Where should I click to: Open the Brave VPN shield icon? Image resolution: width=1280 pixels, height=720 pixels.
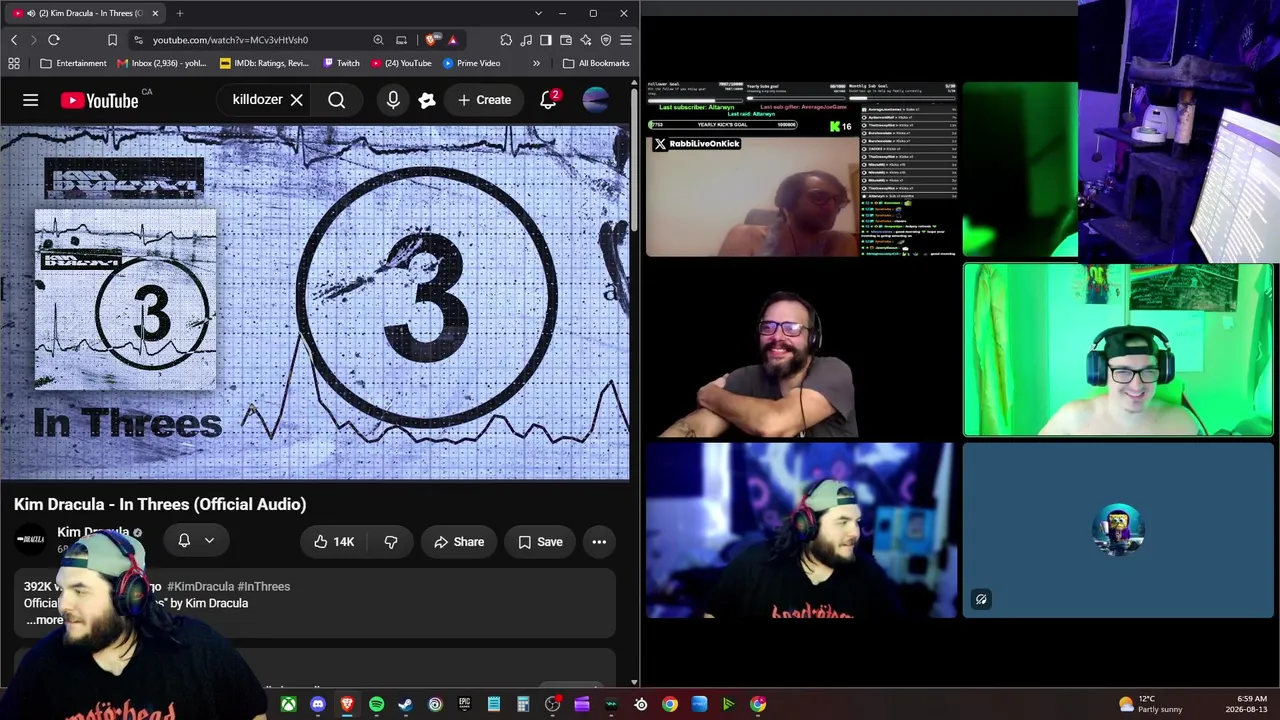click(606, 40)
